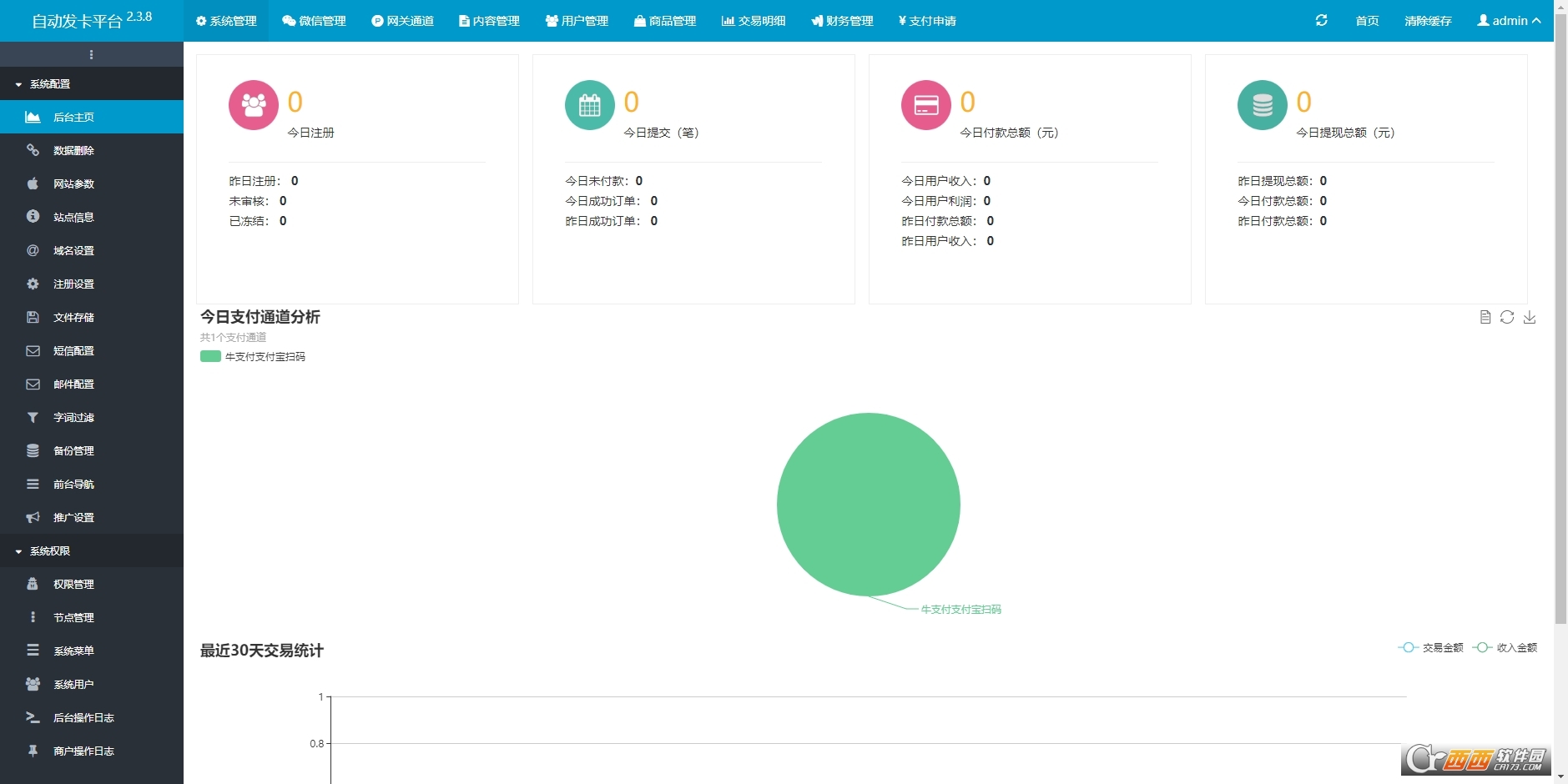The width and height of the screenshot is (1568, 784).
Task: Collapse the 系统权限 sidebar section
Action: tap(50, 551)
